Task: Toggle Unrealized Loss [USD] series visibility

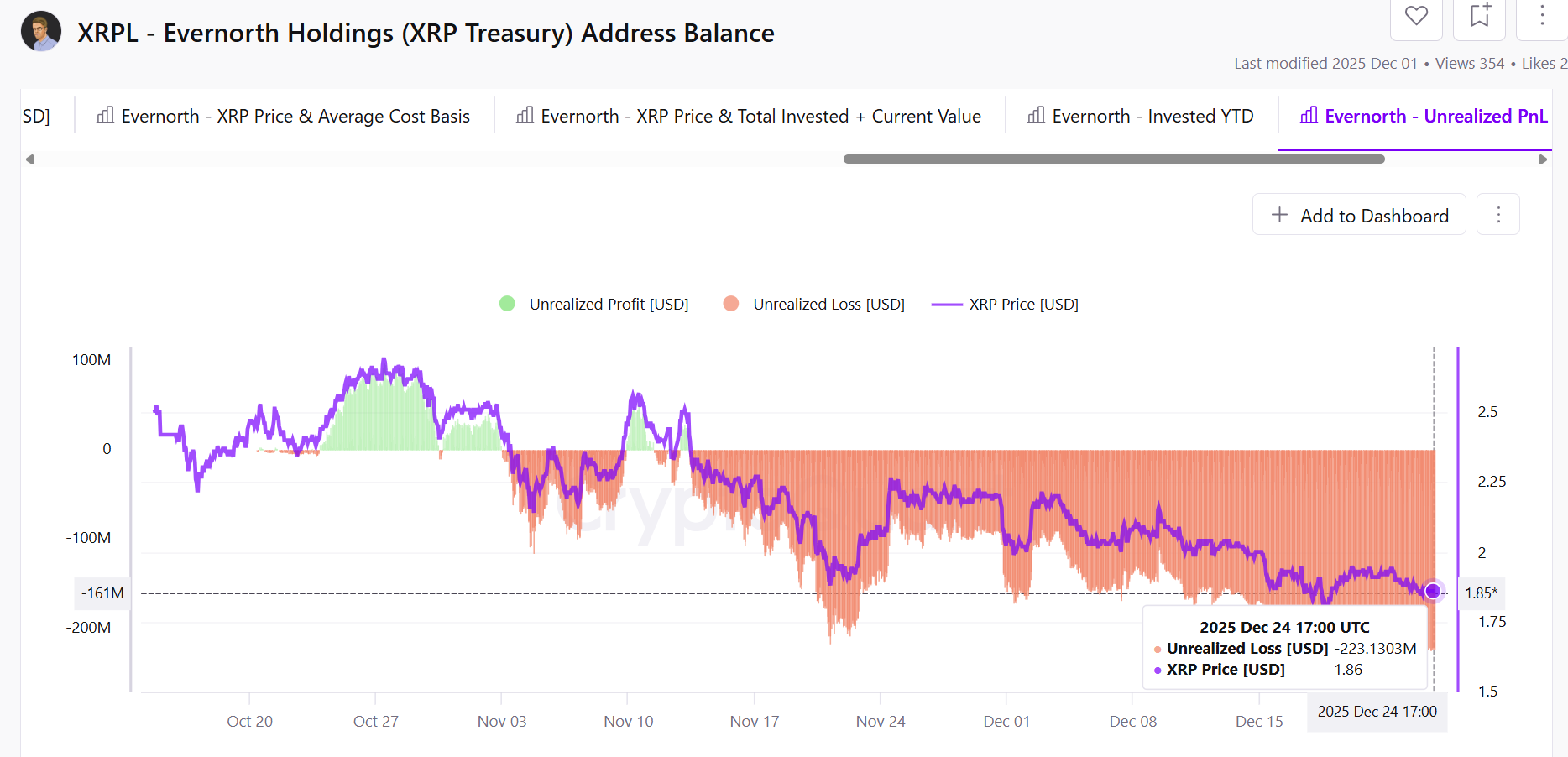Action: [x=814, y=304]
